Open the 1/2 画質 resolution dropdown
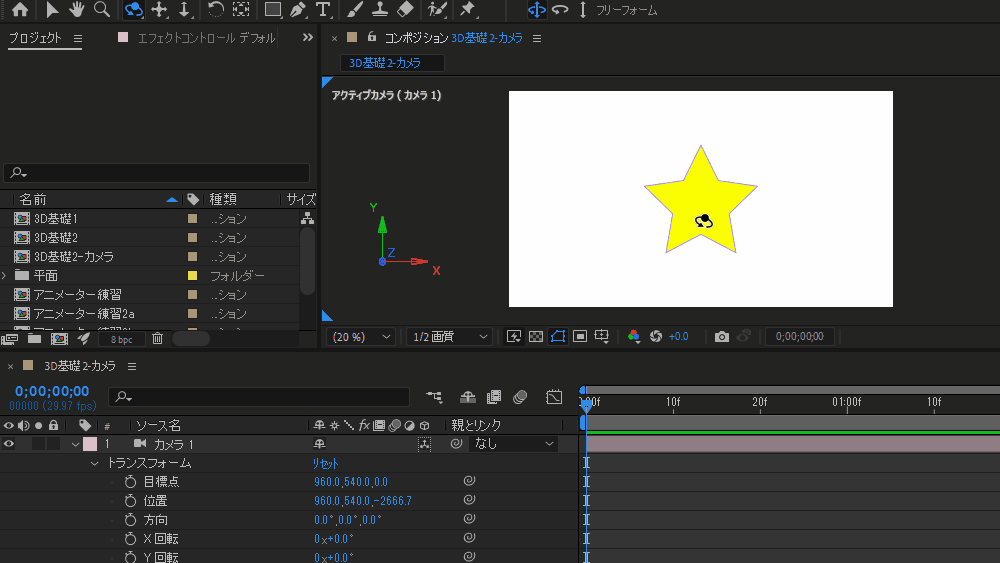The height and width of the screenshot is (563, 1000). tap(449, 337)
